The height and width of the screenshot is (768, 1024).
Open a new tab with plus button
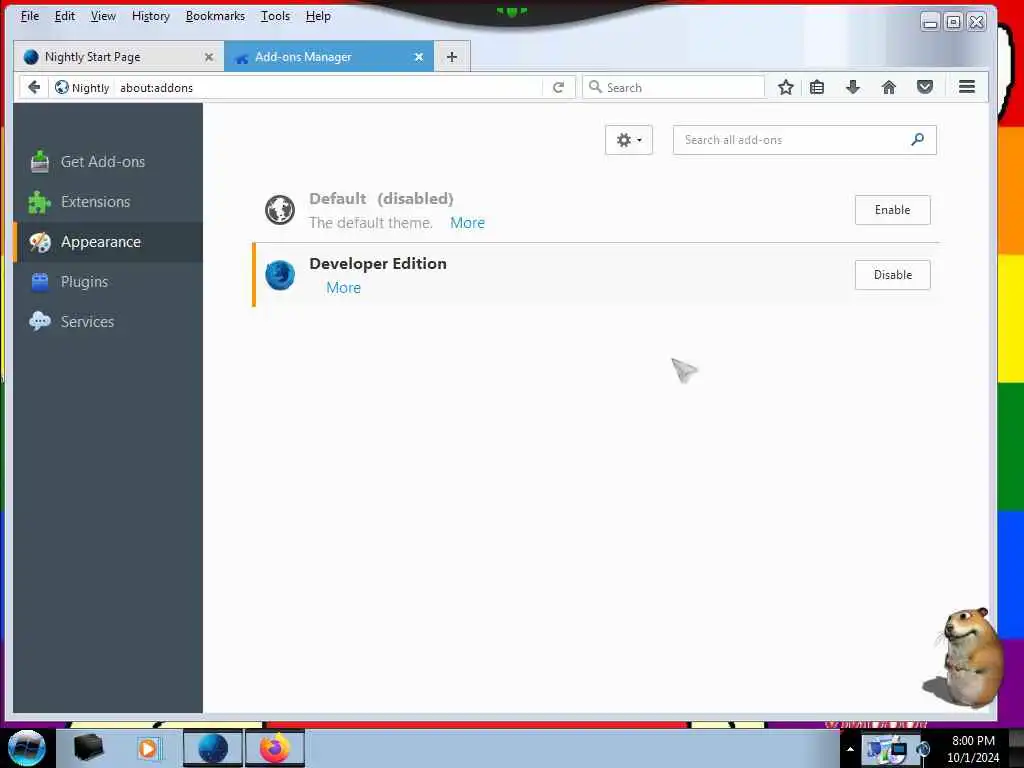[x=451, y=57]
